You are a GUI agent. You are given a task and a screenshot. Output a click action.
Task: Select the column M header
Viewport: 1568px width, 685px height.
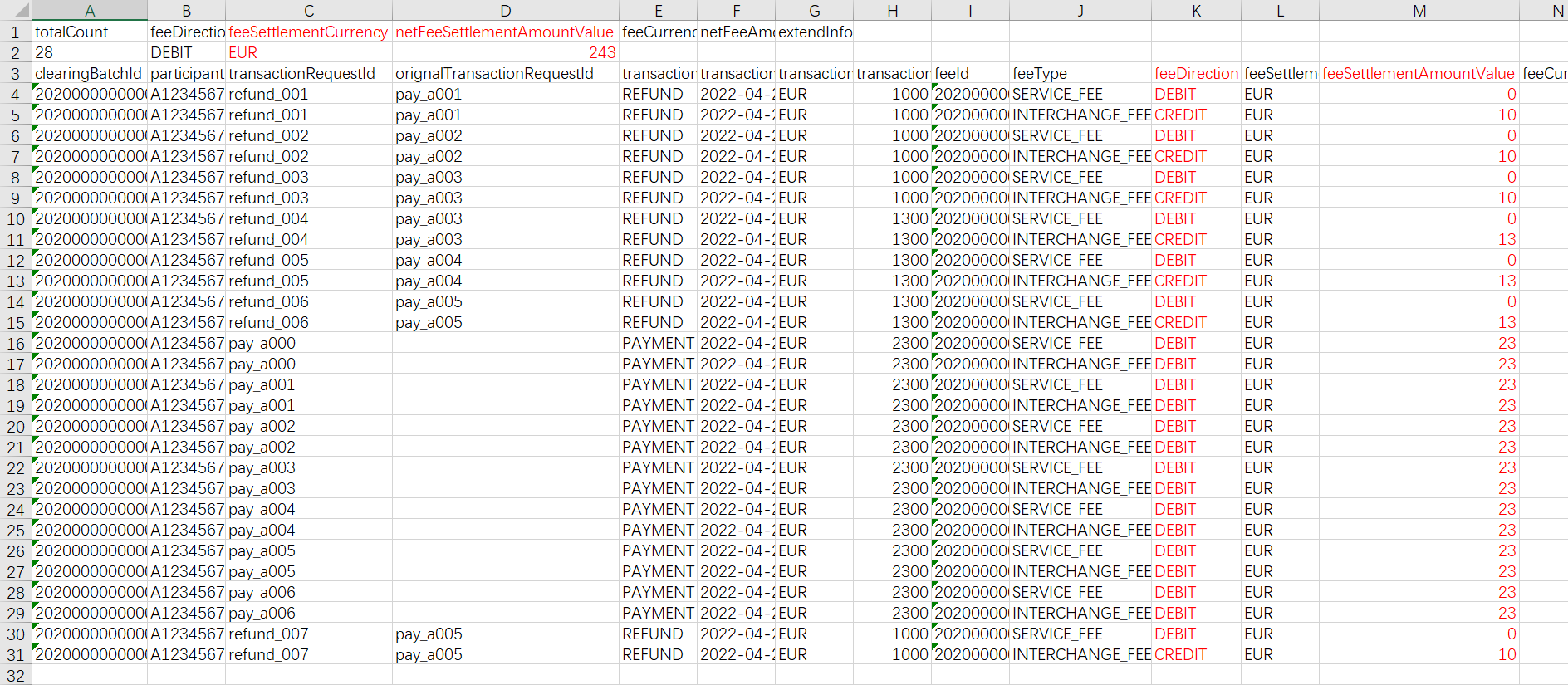point(1419,10)
